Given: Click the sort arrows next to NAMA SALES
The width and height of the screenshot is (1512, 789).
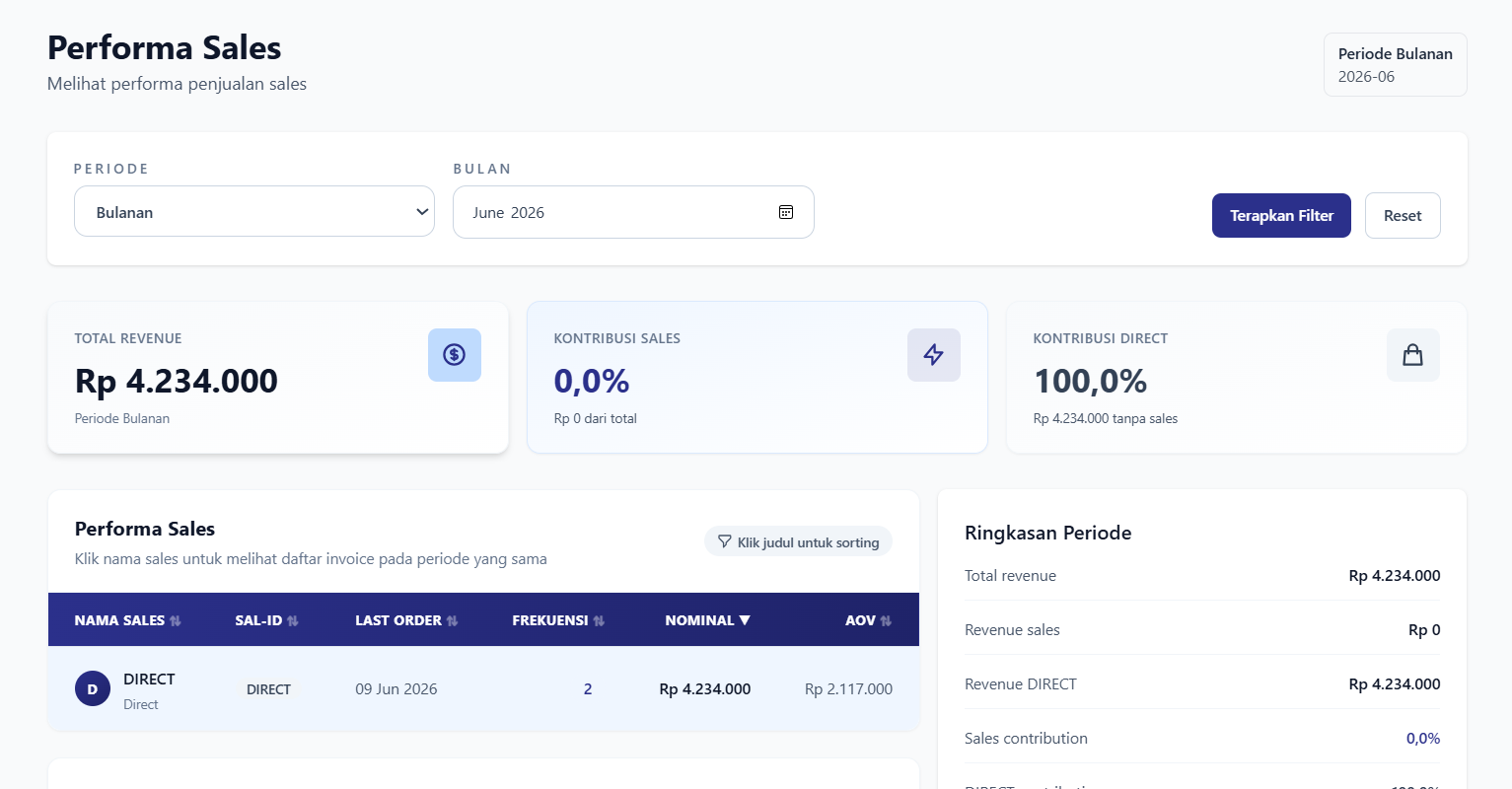Looking at the screenshot, I should [x=176, y=620].
